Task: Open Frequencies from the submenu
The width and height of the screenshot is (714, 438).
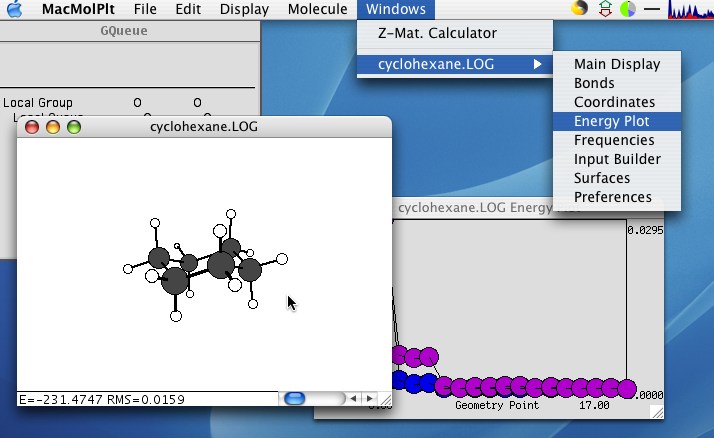Action: (x=614, y=140)
